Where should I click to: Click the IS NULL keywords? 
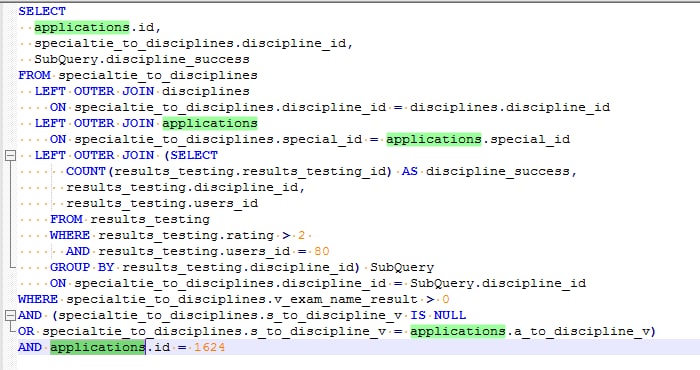tap(438, 316)
